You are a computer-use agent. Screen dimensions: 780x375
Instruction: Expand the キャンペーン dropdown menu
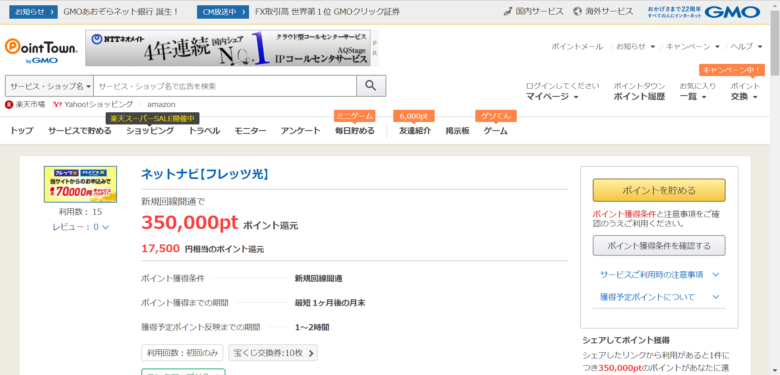point(693,46)
